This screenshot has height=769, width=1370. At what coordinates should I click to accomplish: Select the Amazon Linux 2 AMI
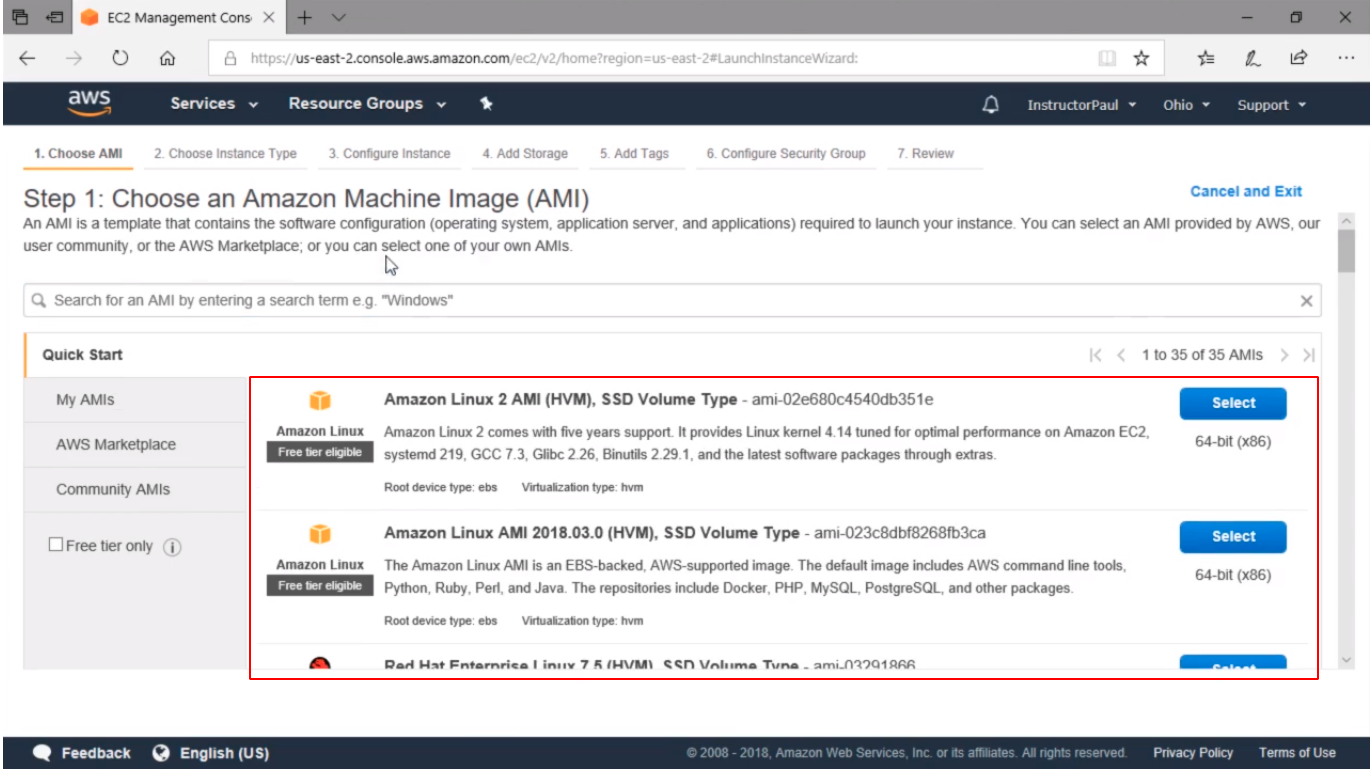1232,403
